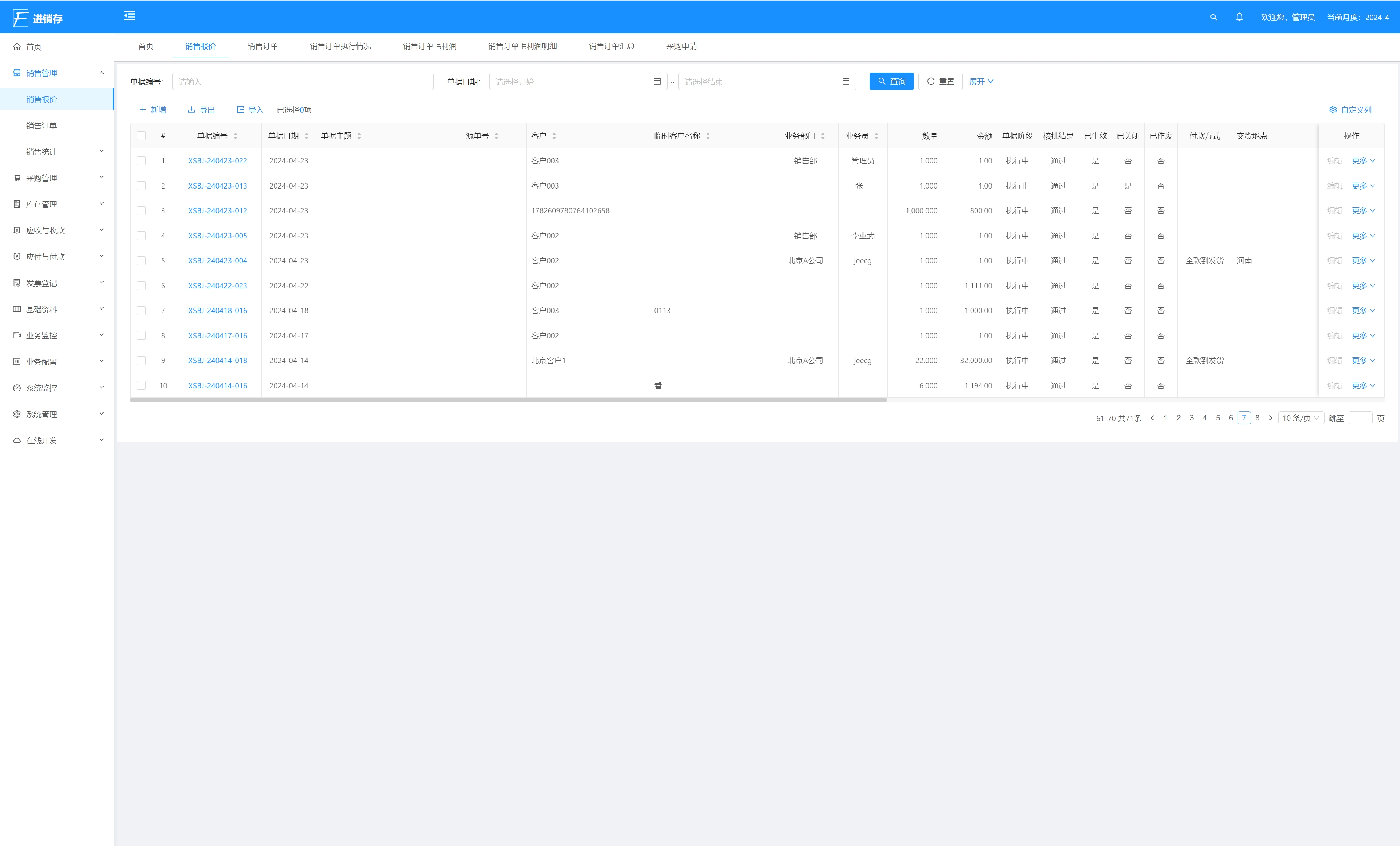Expand the 销售统计 submenu
Image resolution: width=1400 pixels, height=846 pixels.
[x=102, y=151]
